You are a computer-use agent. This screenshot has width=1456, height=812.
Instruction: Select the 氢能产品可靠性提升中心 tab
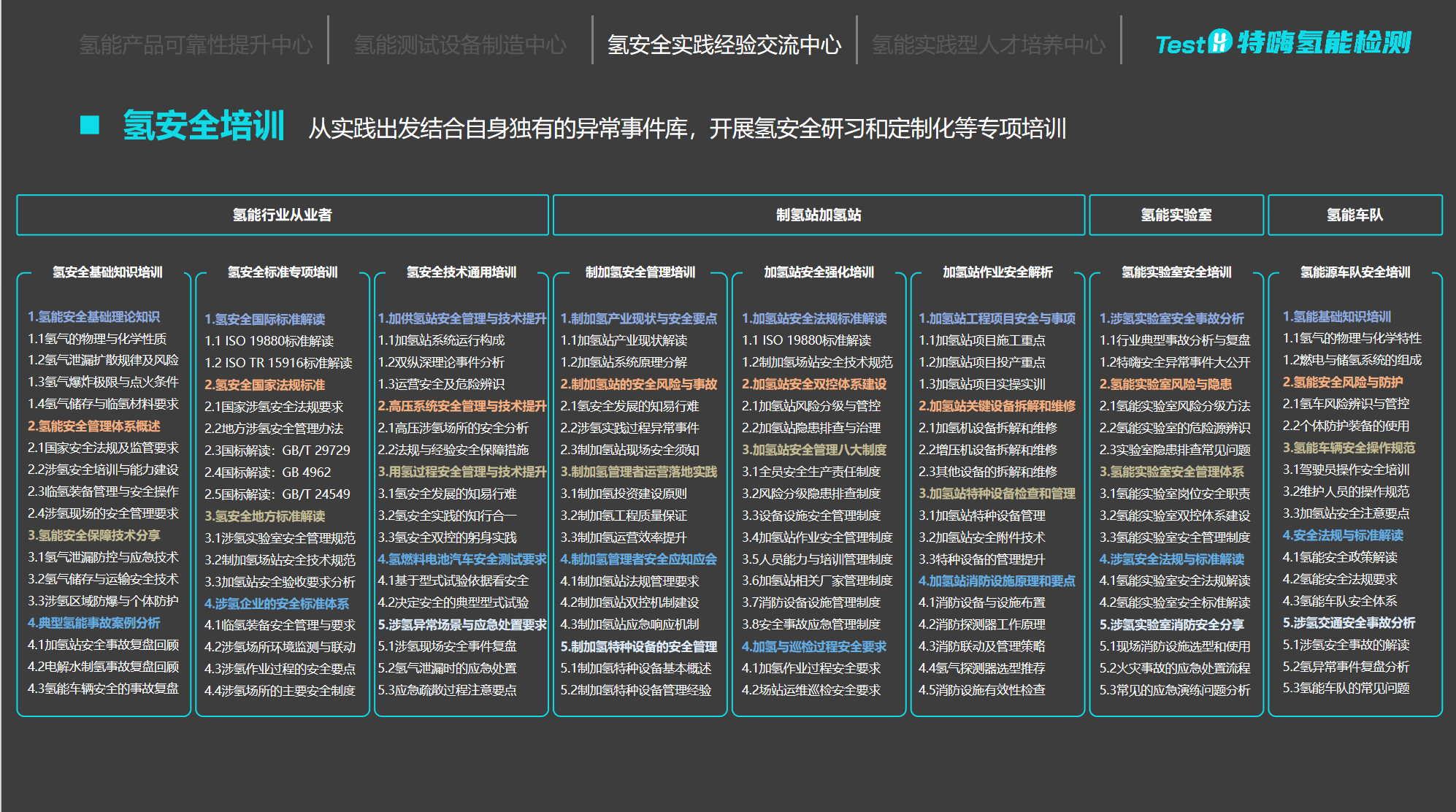[x=196, y=45]
